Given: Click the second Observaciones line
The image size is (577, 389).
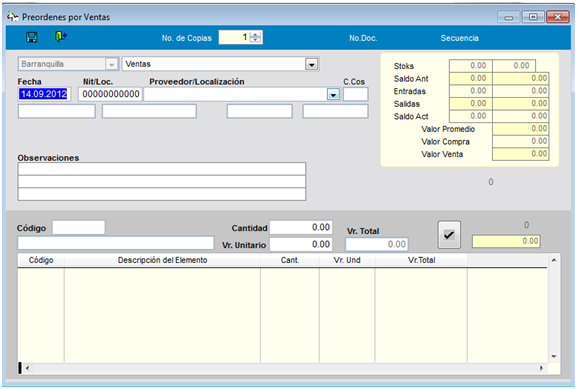Looking at the screenshot, I should [x=162, y=181].
